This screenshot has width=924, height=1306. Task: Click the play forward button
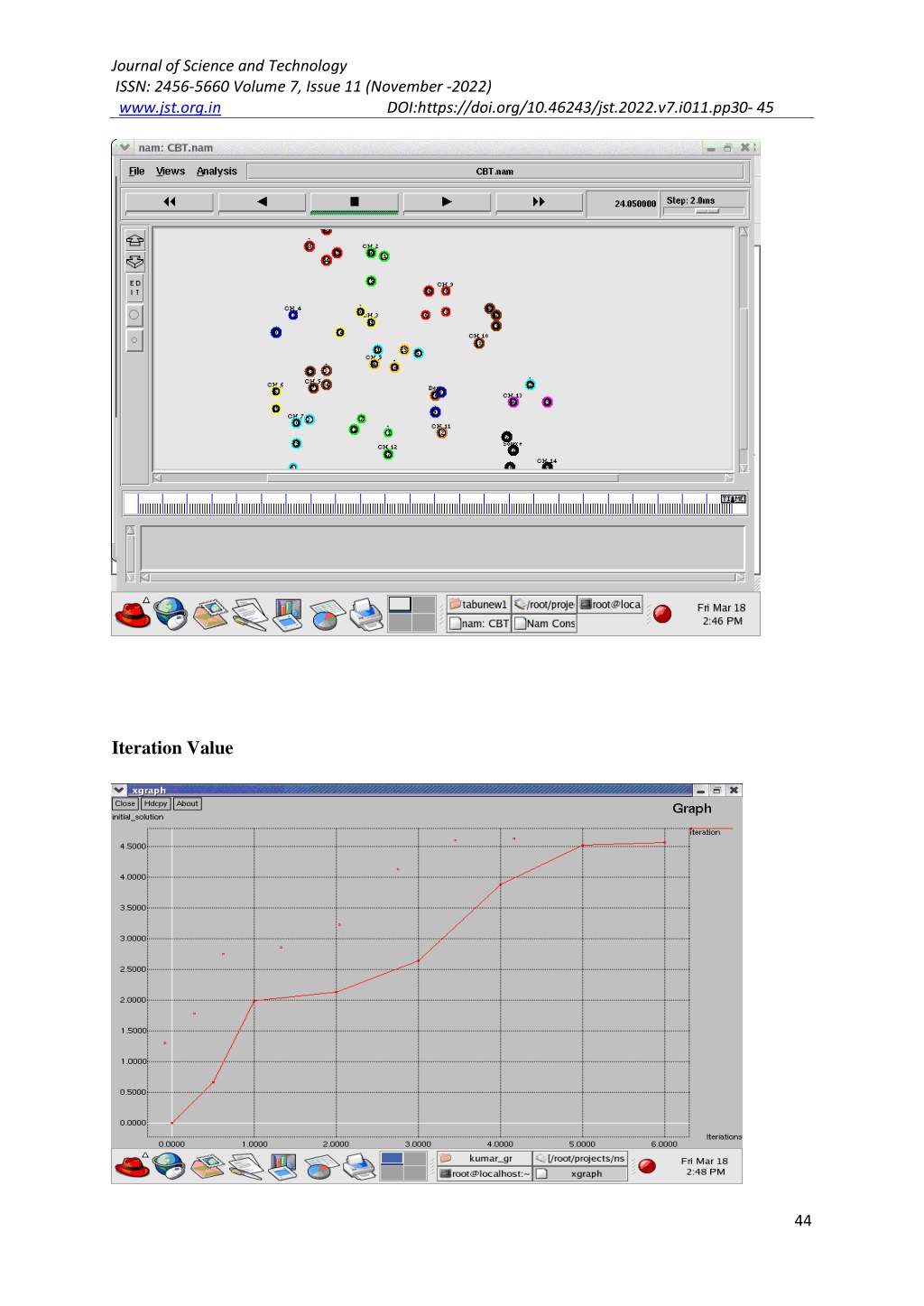(x=447, y=202)
